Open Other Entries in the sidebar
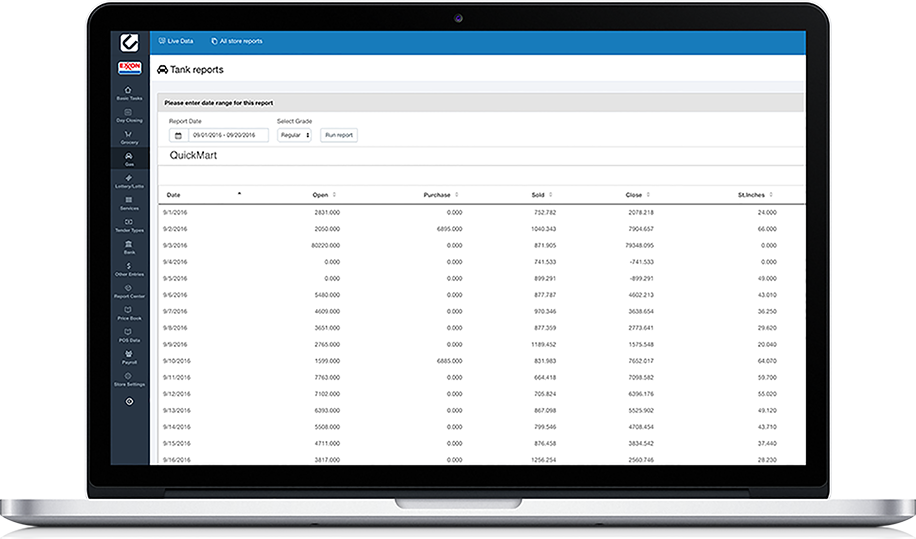 129,269
